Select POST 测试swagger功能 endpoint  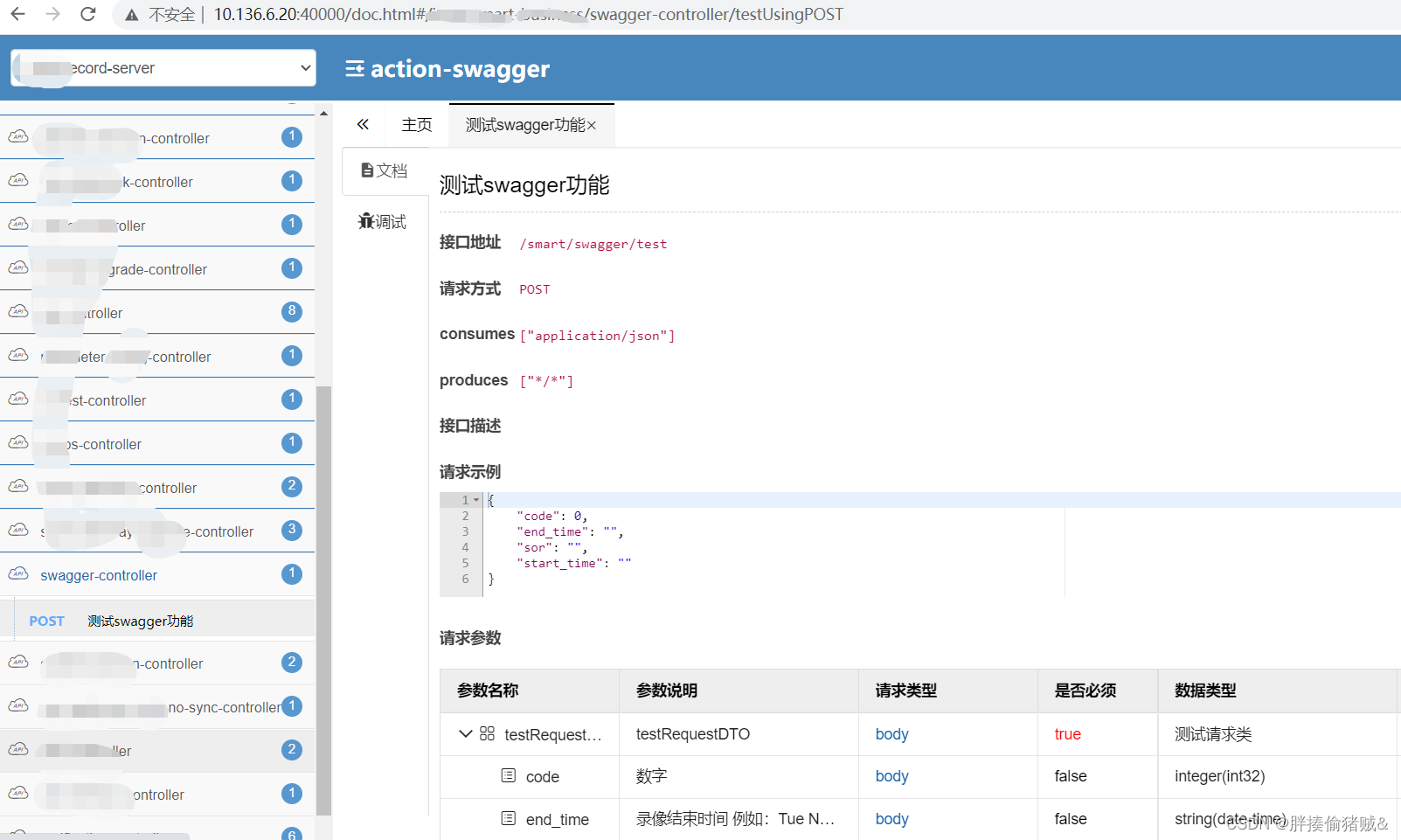pos(157,621)
